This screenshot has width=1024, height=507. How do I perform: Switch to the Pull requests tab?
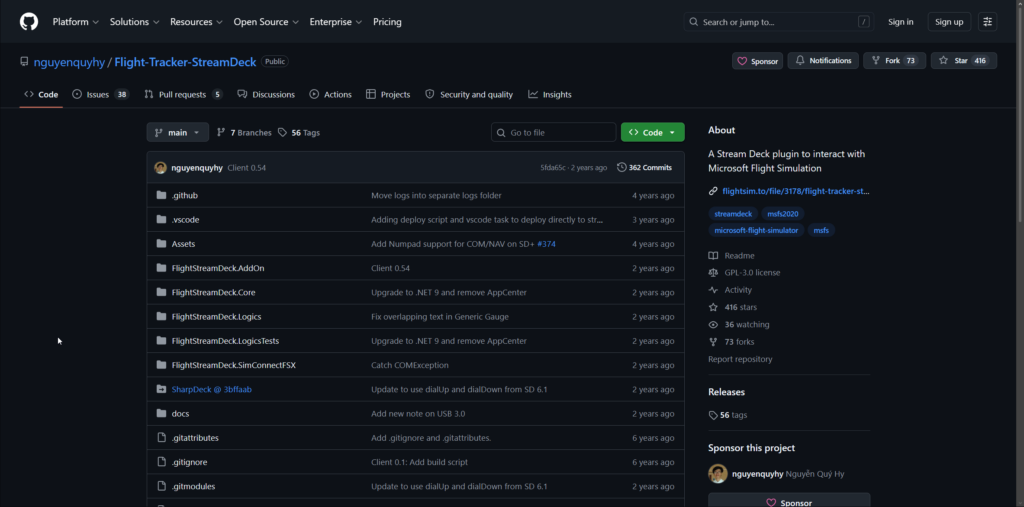coord(183,94)
